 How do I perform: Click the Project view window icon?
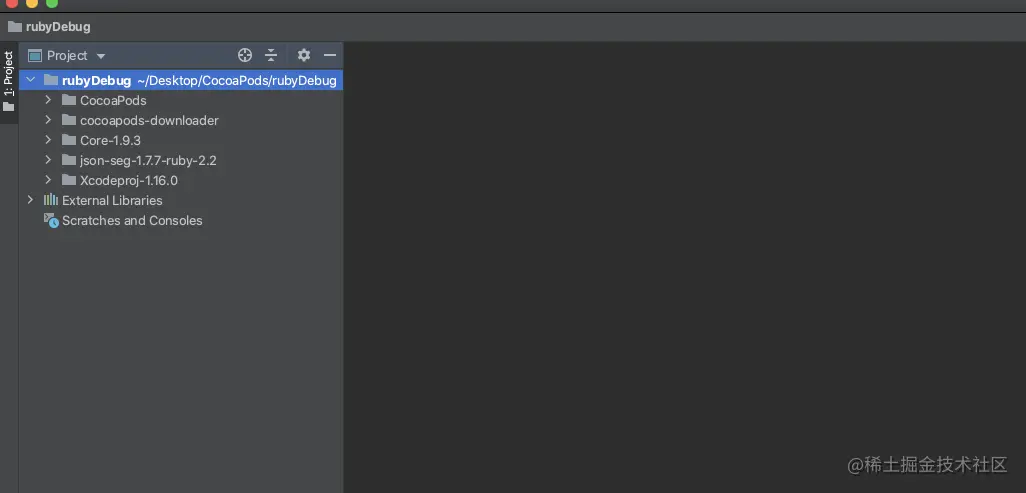point(35,56)
